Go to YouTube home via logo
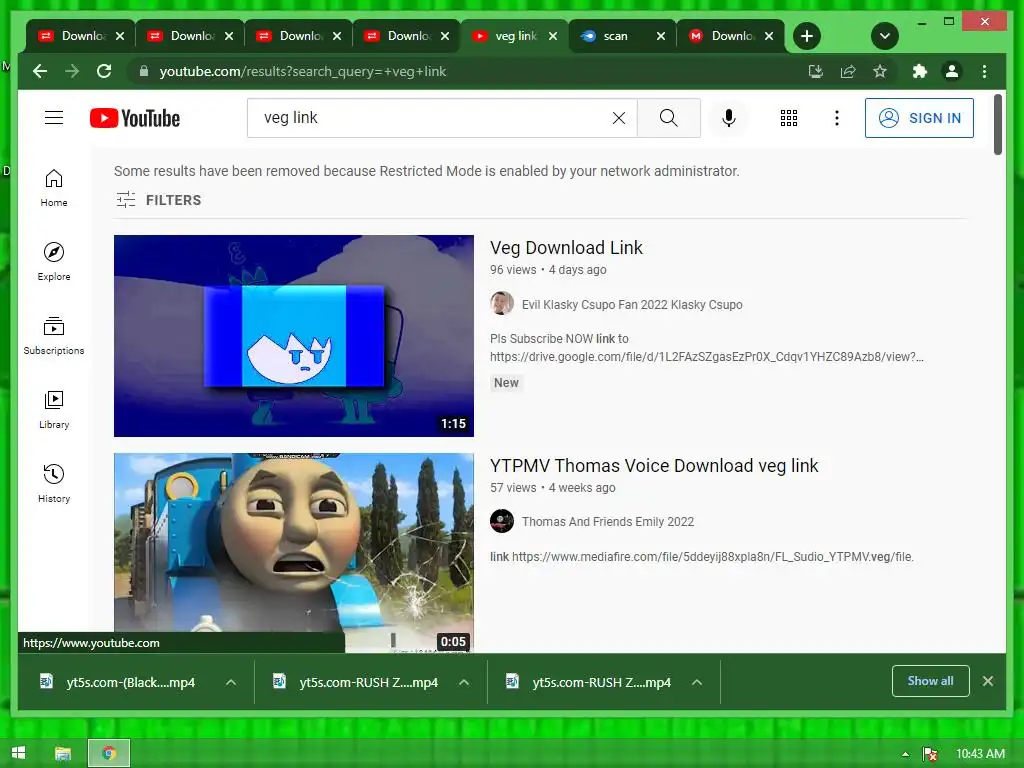The width and height of the screenshot is (1024, 768). [x=135, y=118]
